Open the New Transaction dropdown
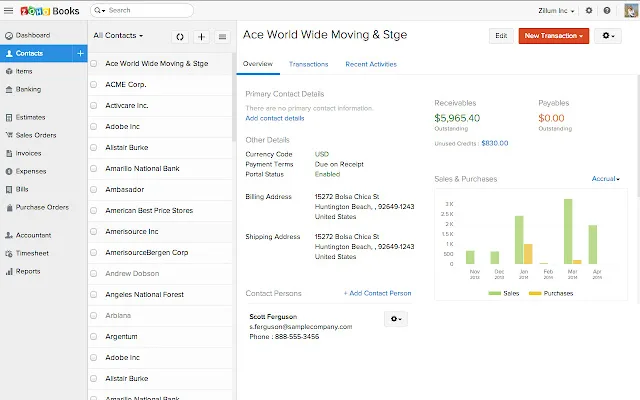 pos(553,36)
